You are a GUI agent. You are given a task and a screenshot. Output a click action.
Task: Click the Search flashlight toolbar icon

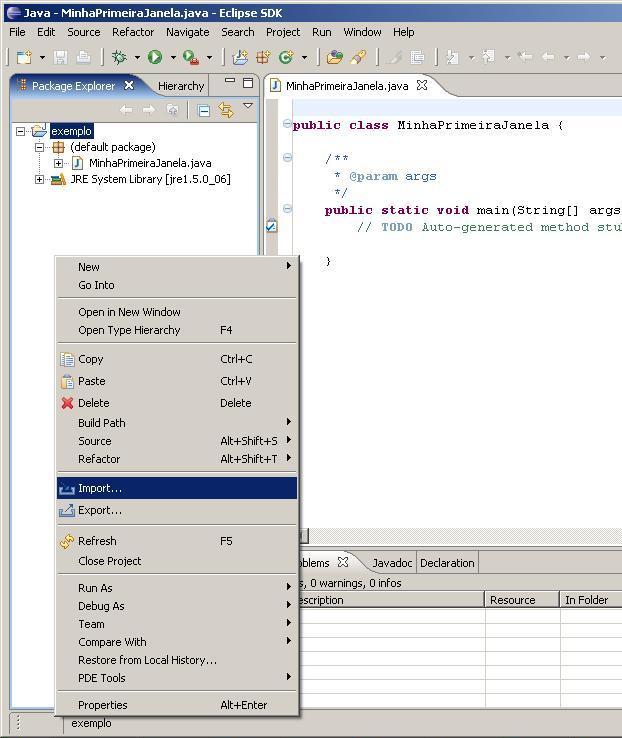358,57
